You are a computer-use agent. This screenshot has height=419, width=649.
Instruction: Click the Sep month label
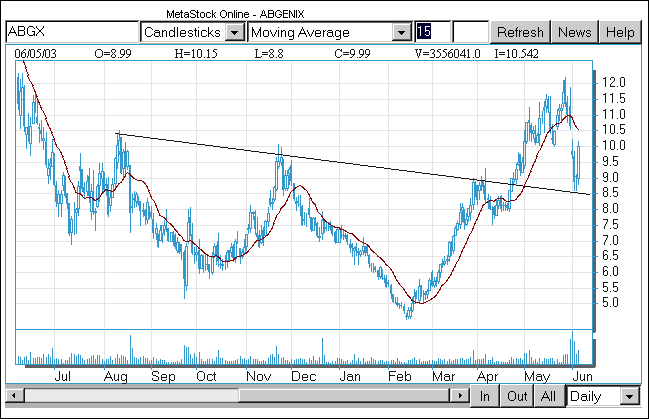tap(163, 376)
